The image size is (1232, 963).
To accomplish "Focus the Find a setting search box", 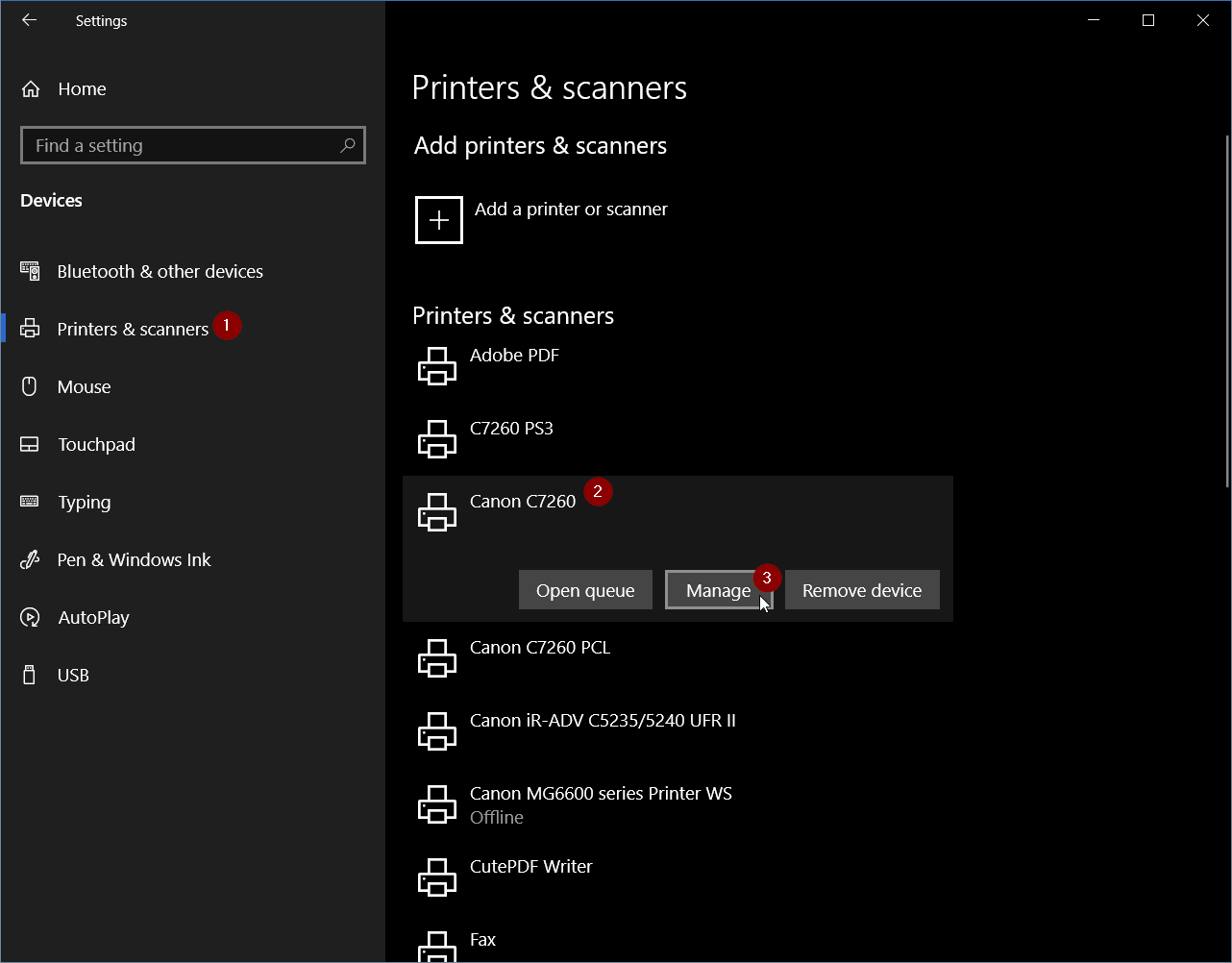I will (193, 145).
